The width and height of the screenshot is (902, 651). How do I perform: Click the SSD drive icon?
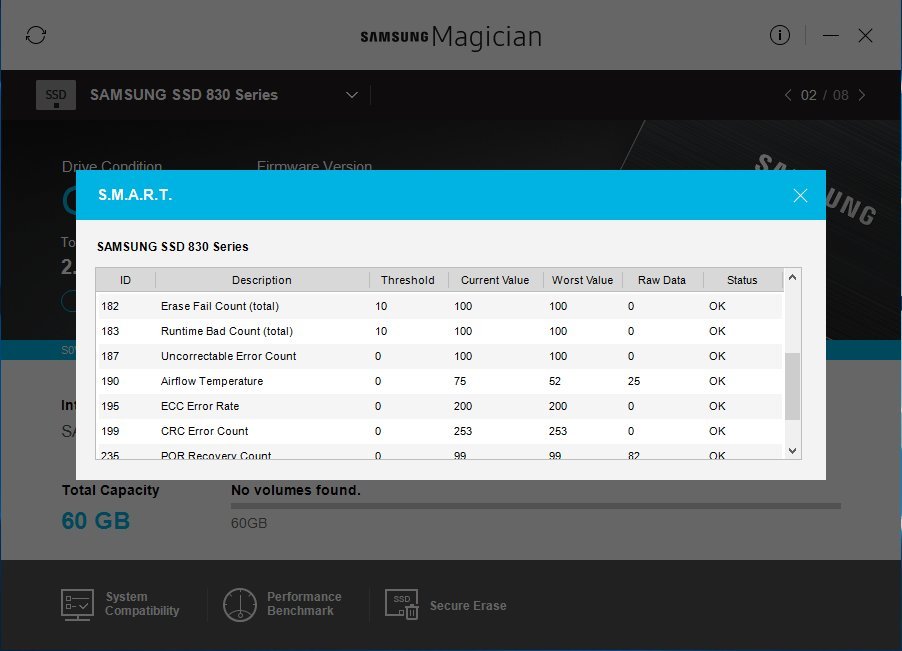click(56, 95)
